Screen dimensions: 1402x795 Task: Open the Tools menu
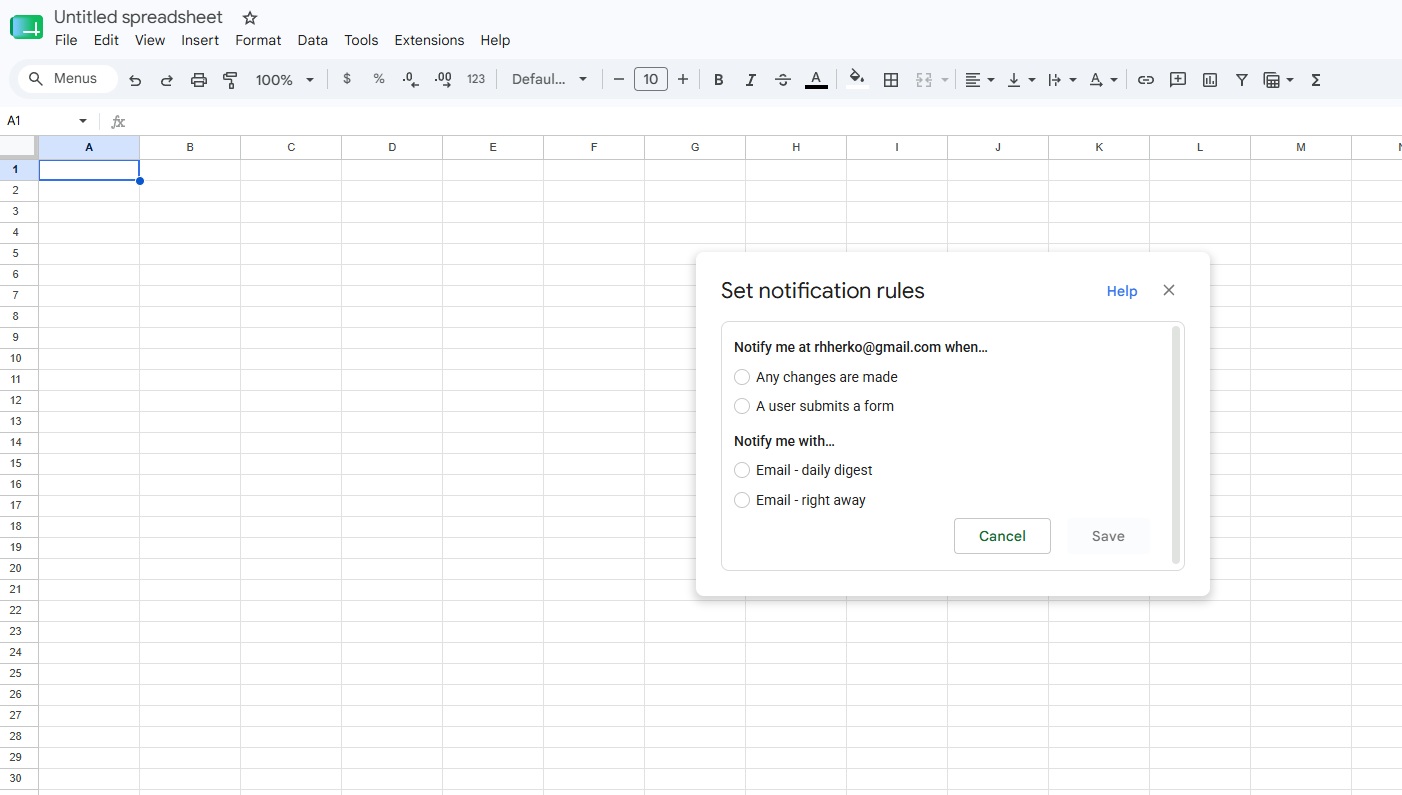click(x=361, y=40)
